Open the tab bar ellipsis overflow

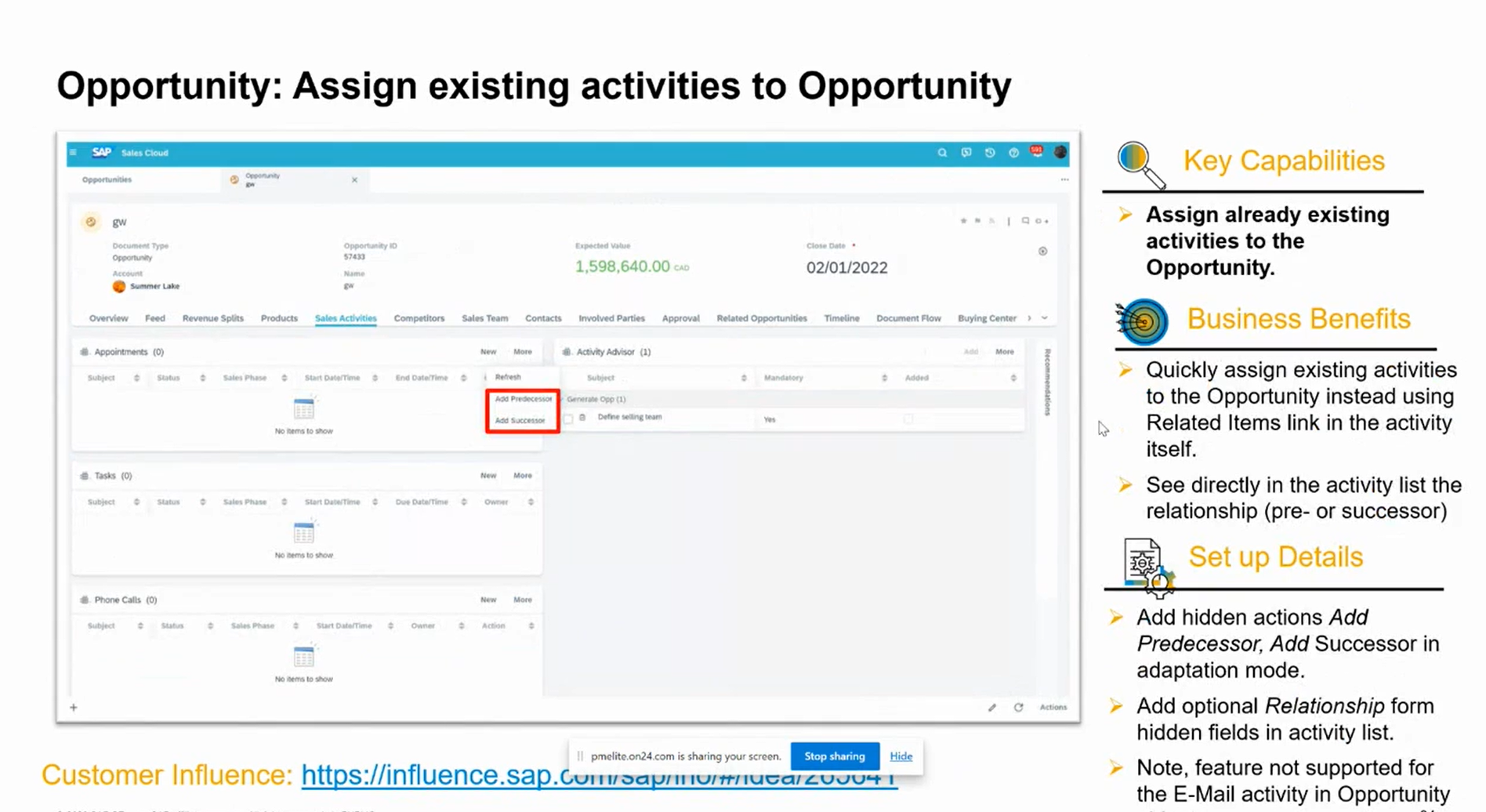click(1064, 179)
